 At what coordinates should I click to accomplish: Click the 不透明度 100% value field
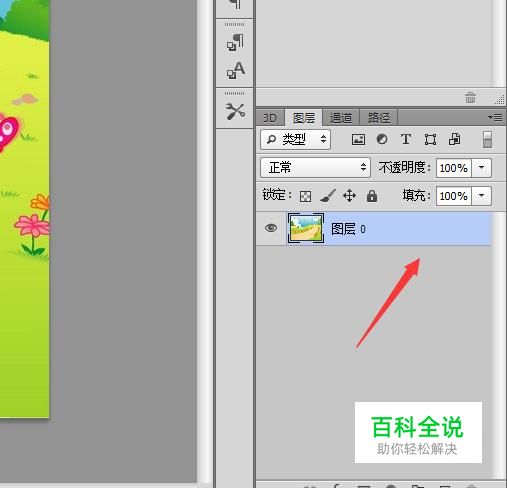454,168
